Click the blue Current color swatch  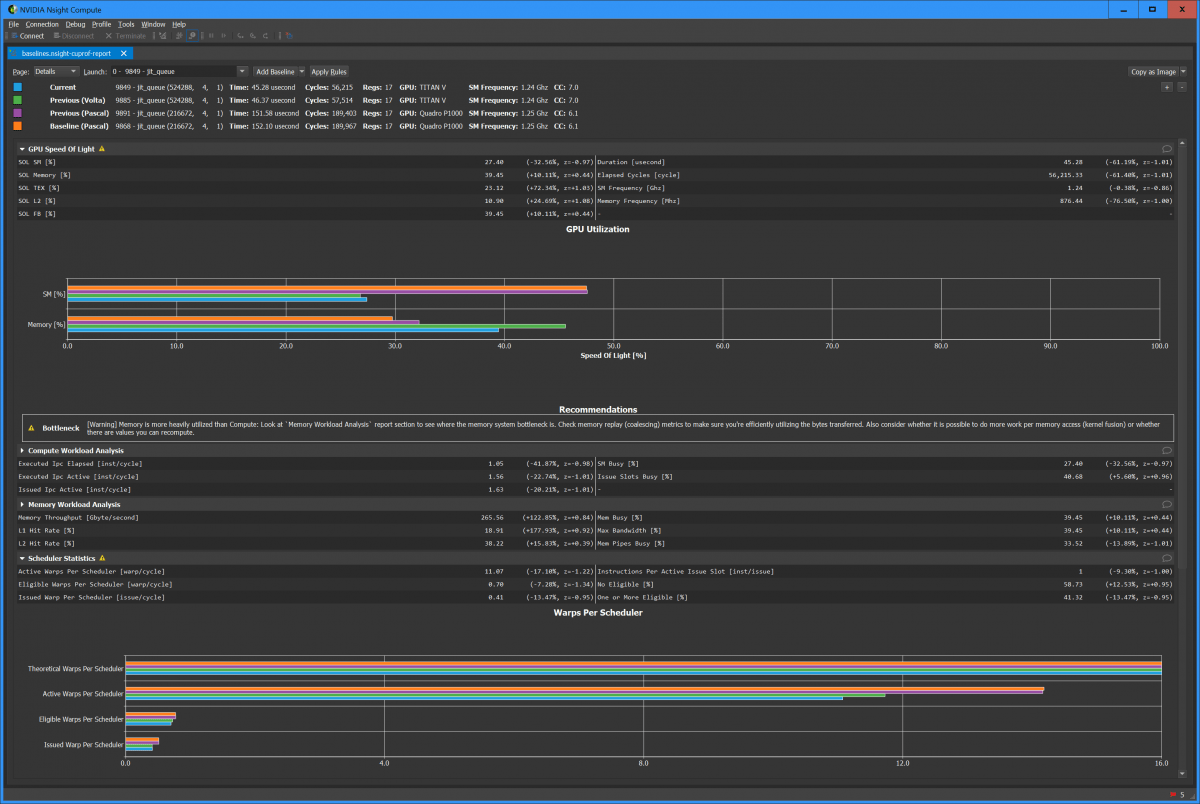pyautogui.click(x=17, y=88)
